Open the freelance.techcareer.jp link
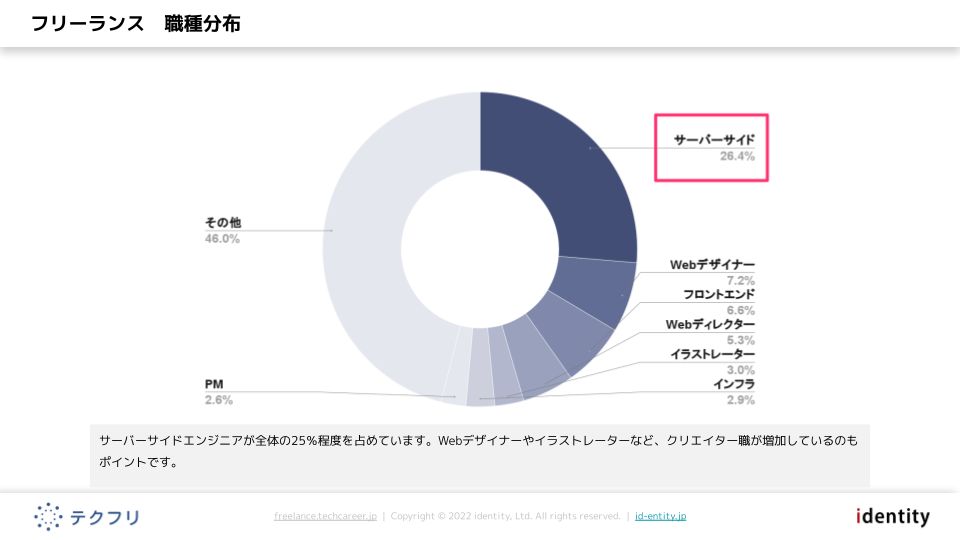Screen dimensions: 960x540 tap(325, 516)
